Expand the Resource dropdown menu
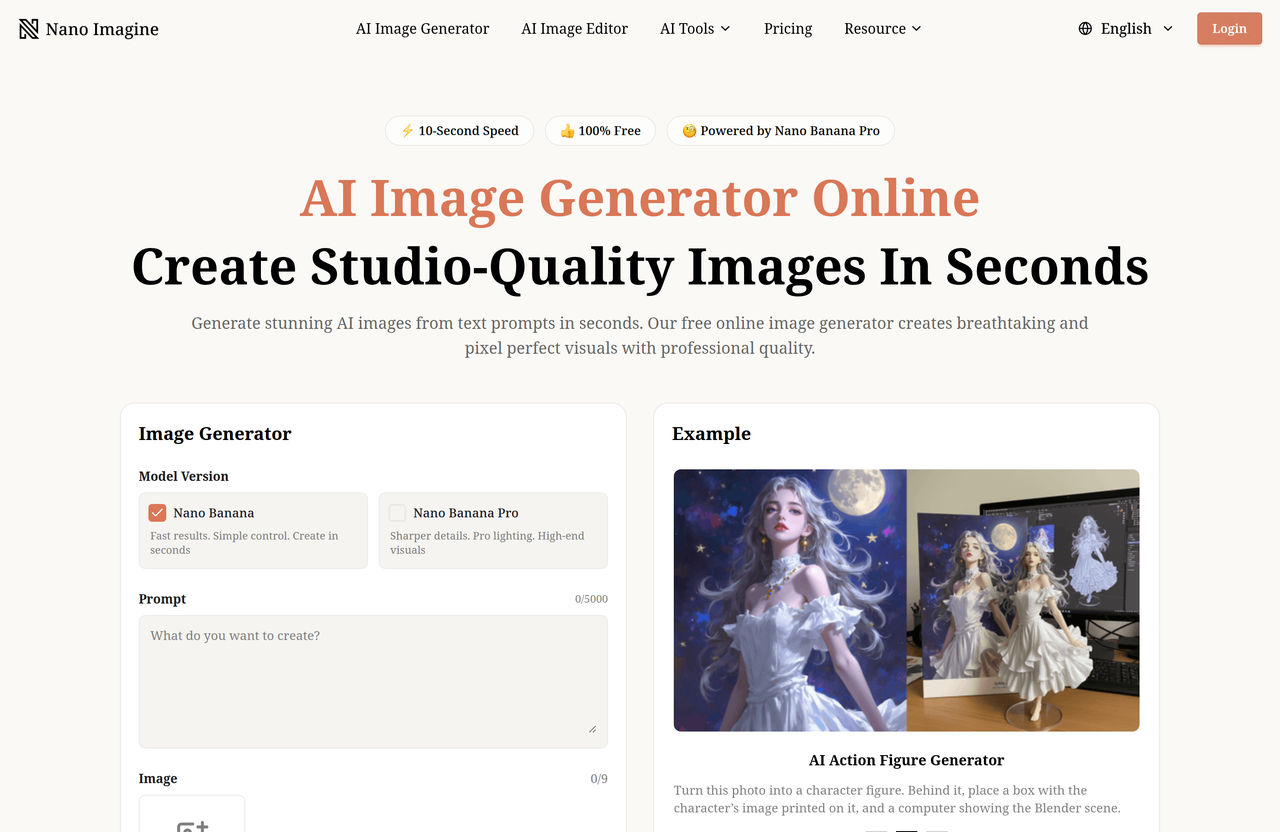This screenshot has height=832, width=1280. tap(883, 29)
